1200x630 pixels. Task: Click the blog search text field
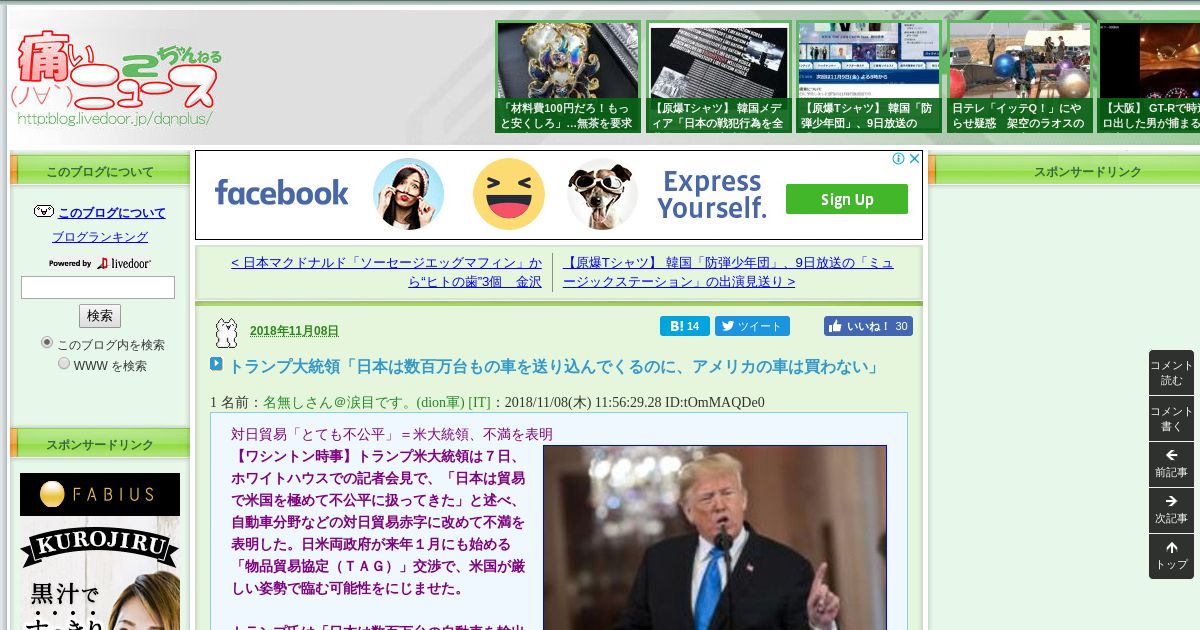[x=98, y=288]
